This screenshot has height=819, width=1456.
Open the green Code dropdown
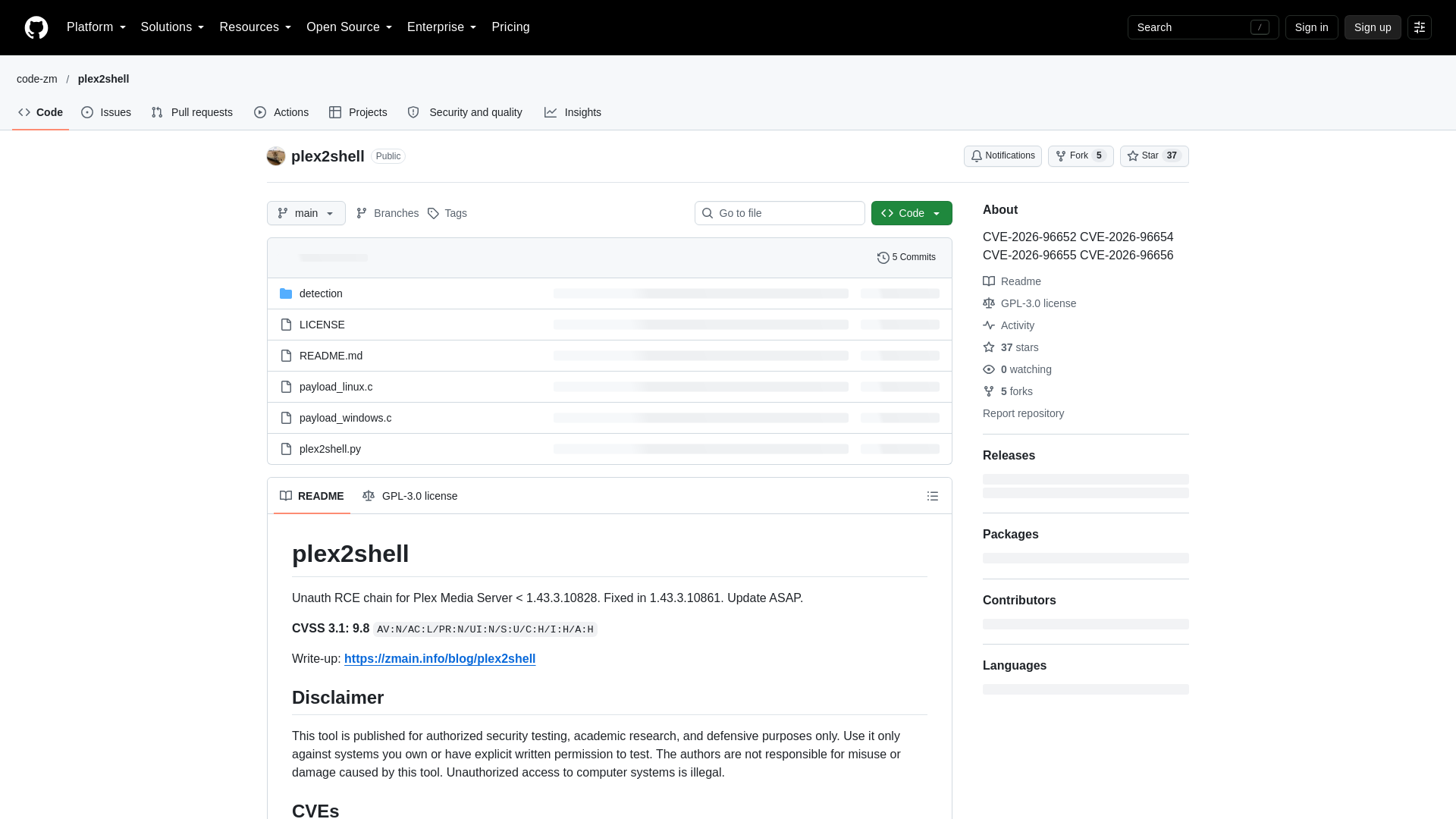(x=912, y=213)
